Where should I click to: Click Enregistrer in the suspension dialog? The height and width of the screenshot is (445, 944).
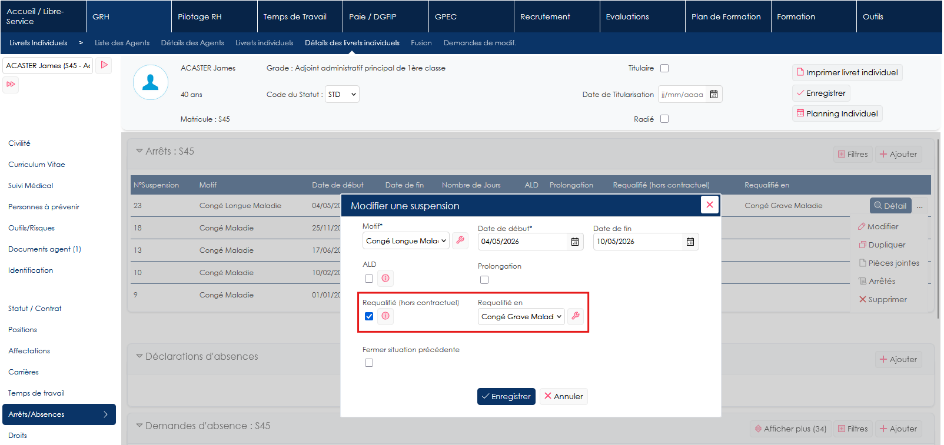pos(506,396)
